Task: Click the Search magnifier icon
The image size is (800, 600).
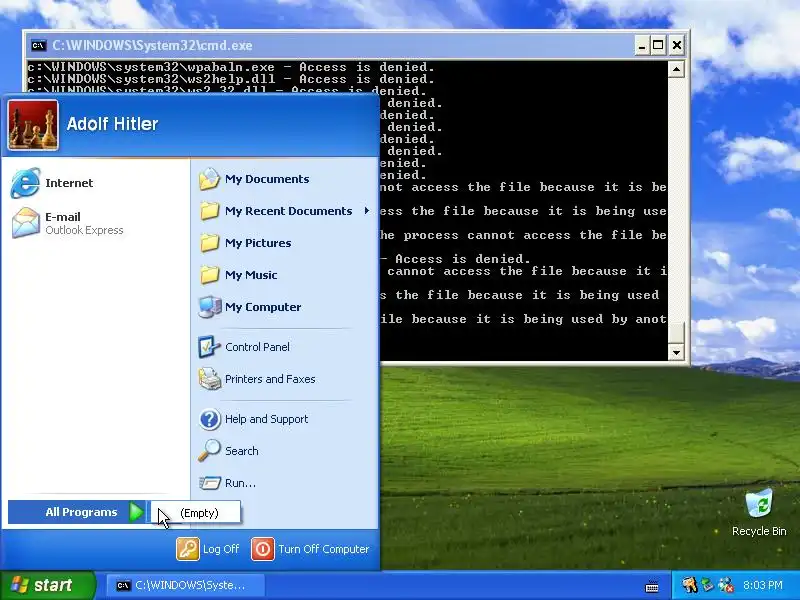Action: [209, 451]
